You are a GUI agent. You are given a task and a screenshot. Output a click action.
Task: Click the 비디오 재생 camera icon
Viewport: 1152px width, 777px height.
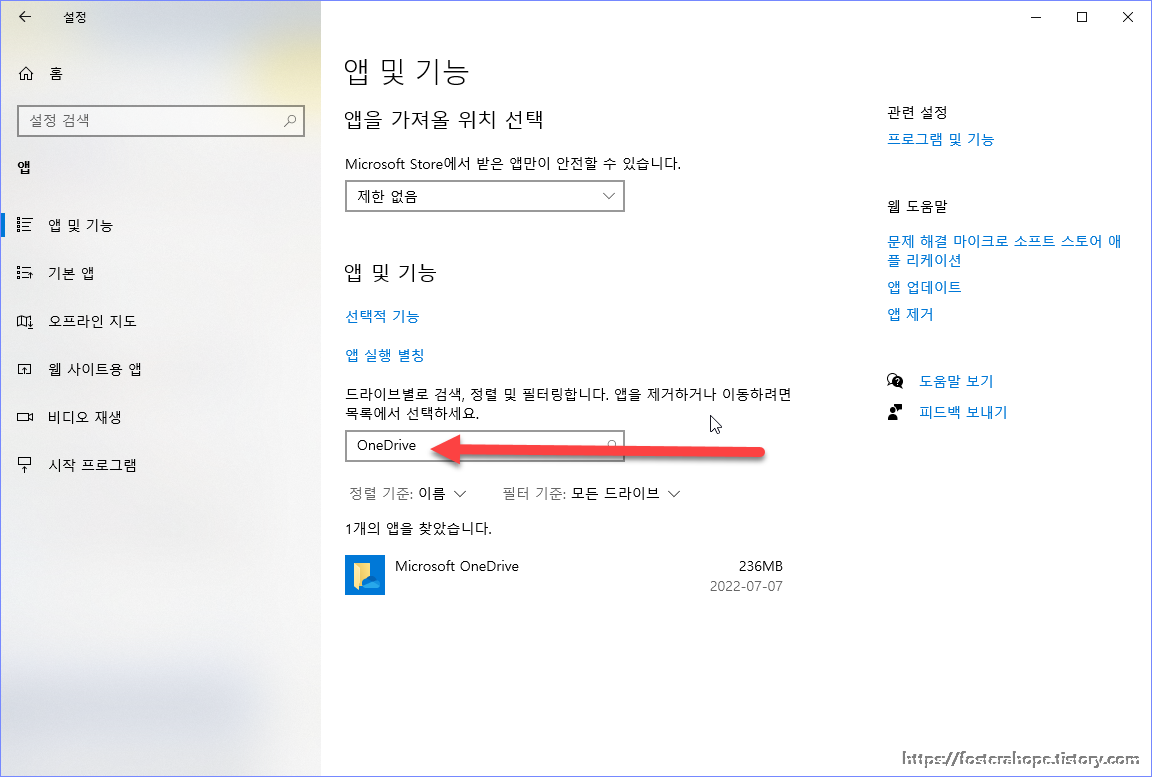[24, 417]
